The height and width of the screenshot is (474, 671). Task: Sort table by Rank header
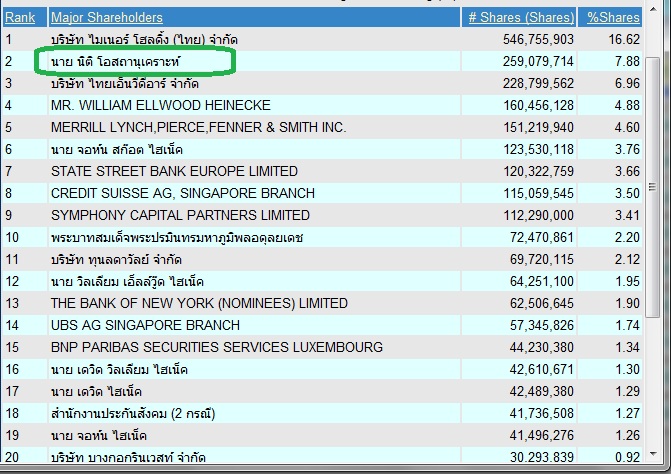point(20,18)
